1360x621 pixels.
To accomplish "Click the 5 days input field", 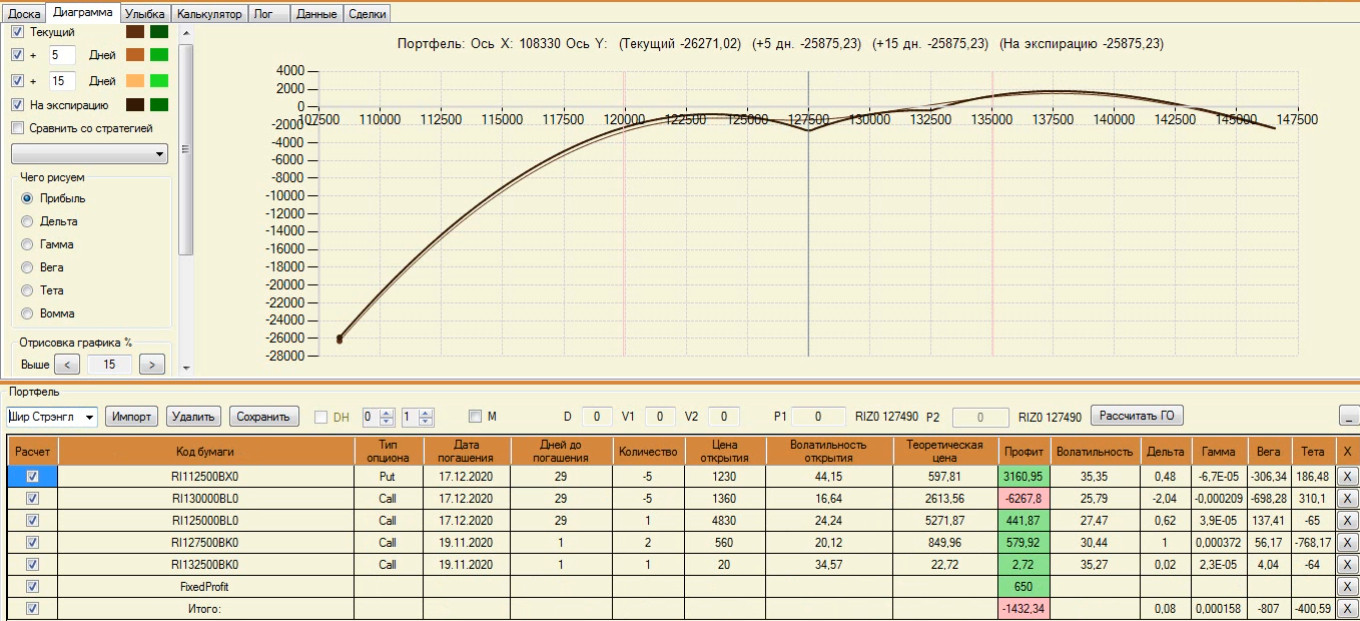I will pos(62,54).
